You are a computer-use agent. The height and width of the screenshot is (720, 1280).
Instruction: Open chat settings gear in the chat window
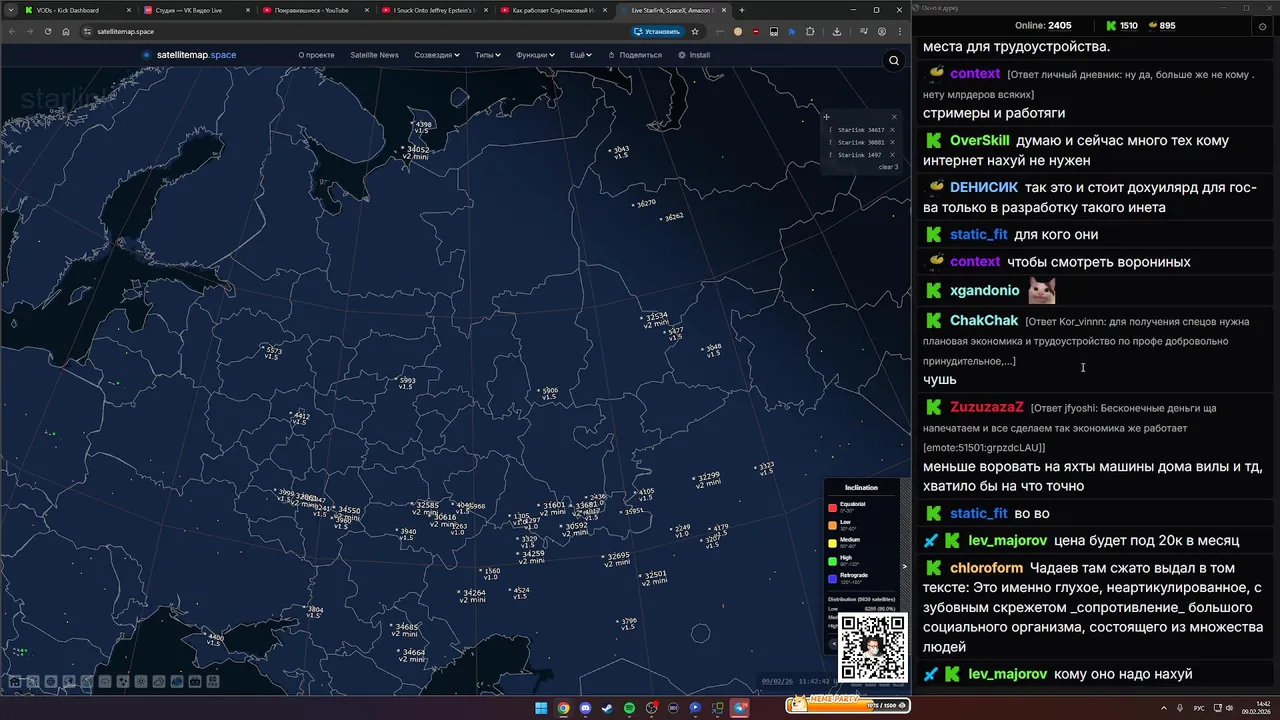(x=1262, y=26)
